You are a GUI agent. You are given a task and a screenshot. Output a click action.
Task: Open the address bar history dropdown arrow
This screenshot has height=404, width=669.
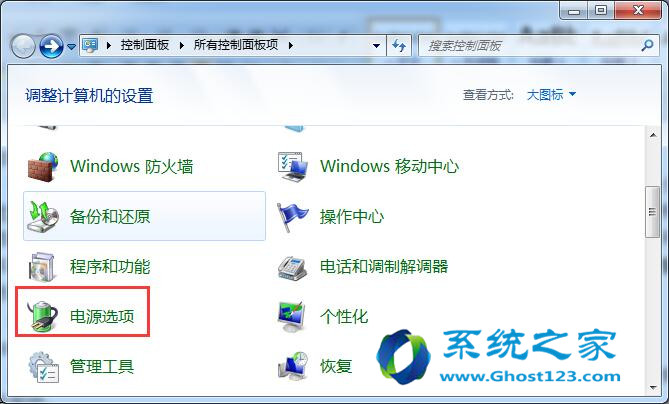[376, 45]
